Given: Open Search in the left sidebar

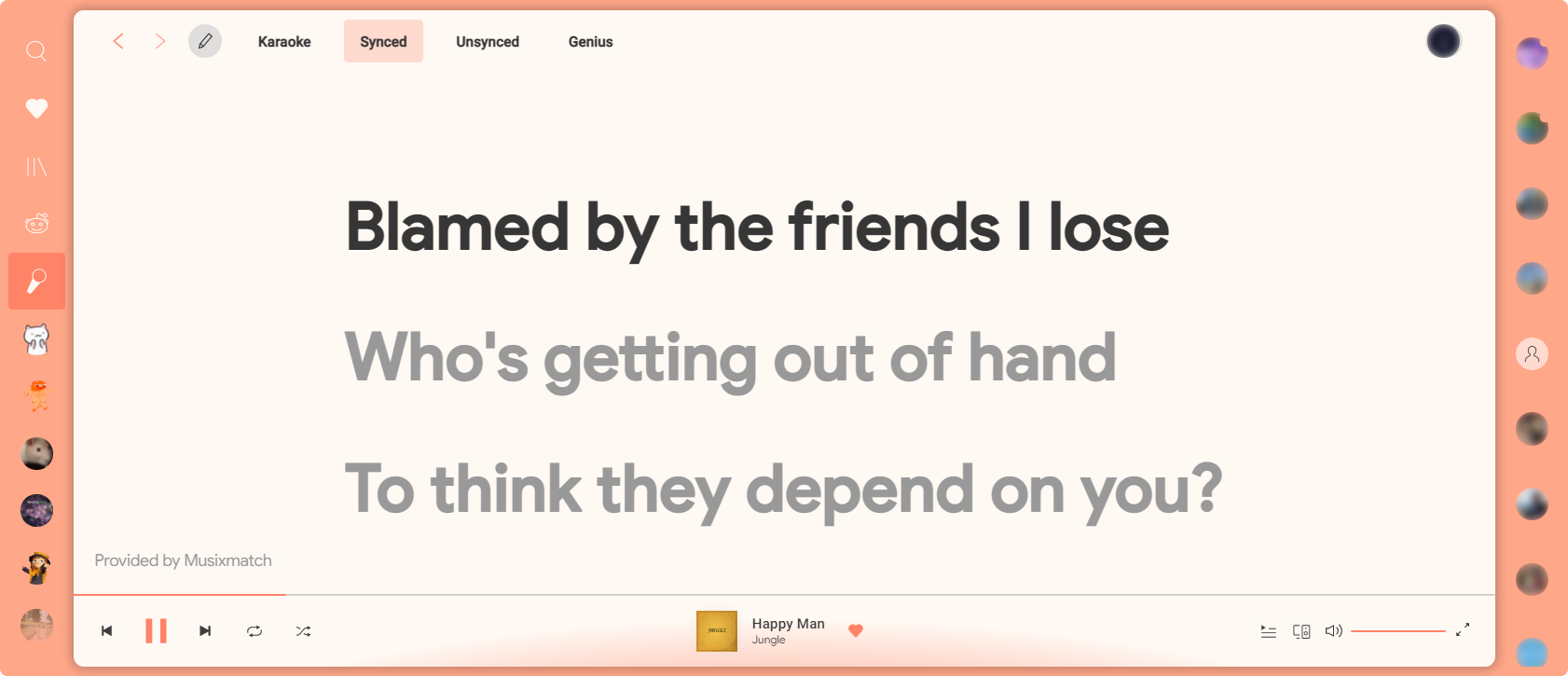Looking at the screenshot, I should [x=36, y=51].
